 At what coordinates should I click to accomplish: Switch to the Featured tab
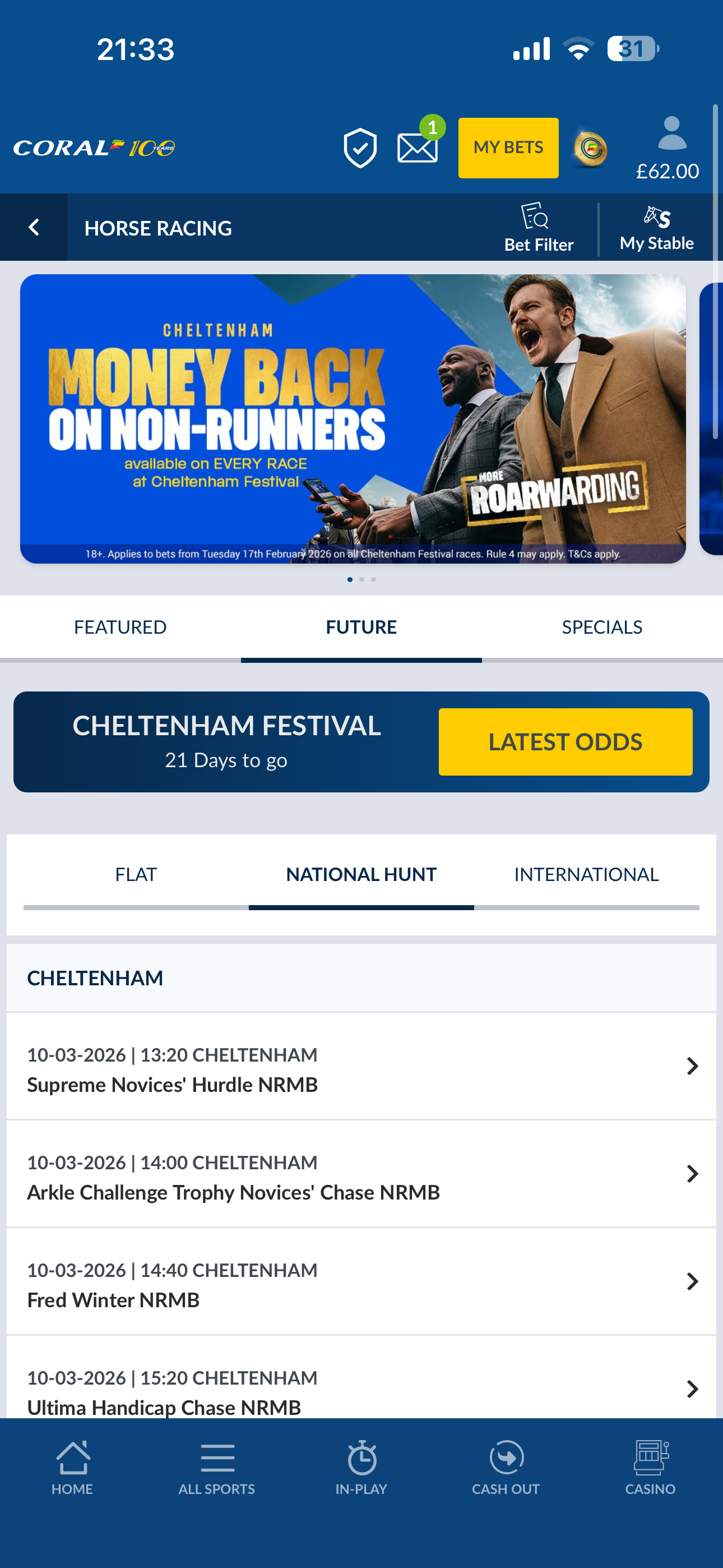point(121,627)
